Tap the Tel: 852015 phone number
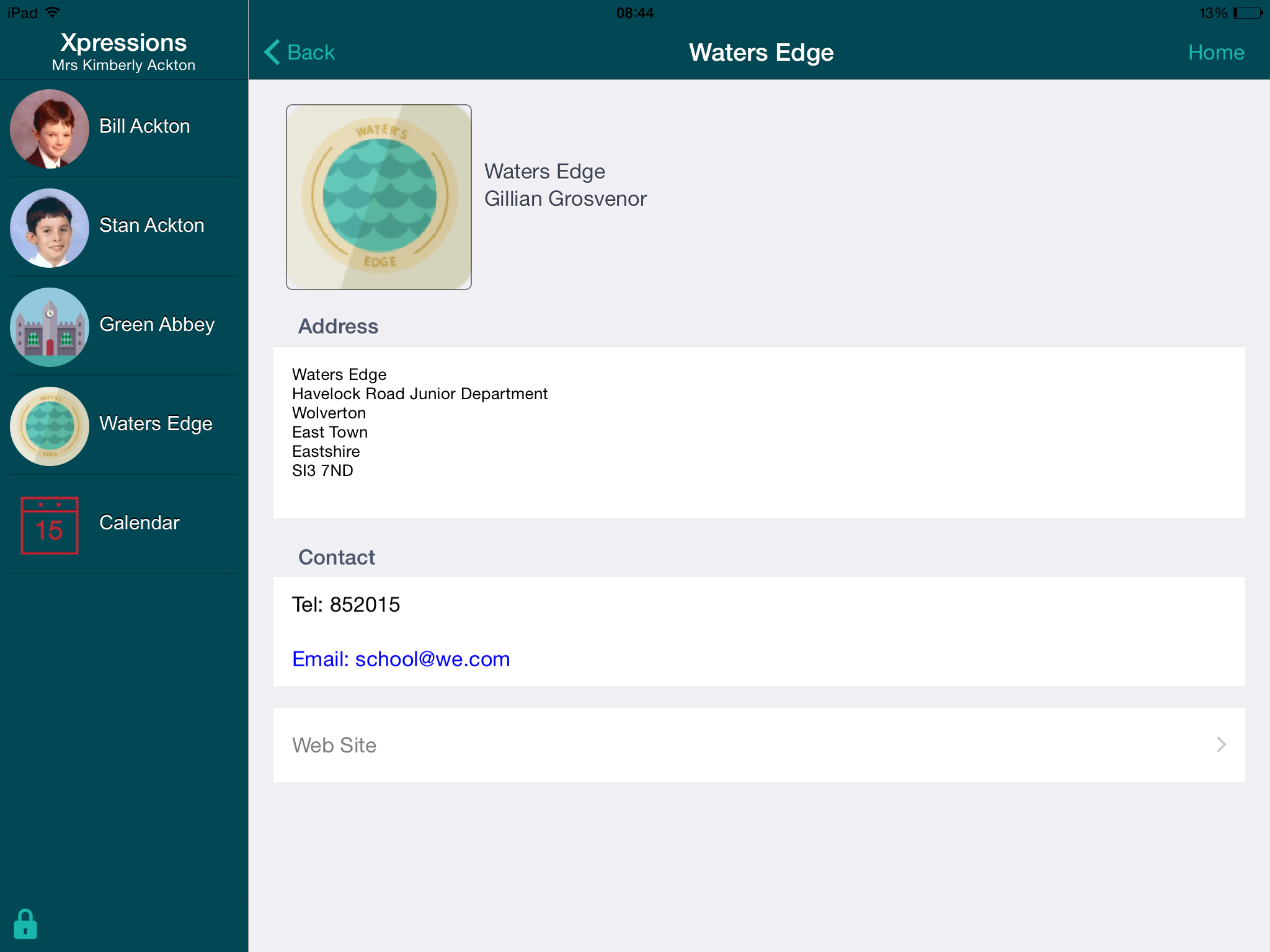The image size is (1270, 952). click(346, 604)
